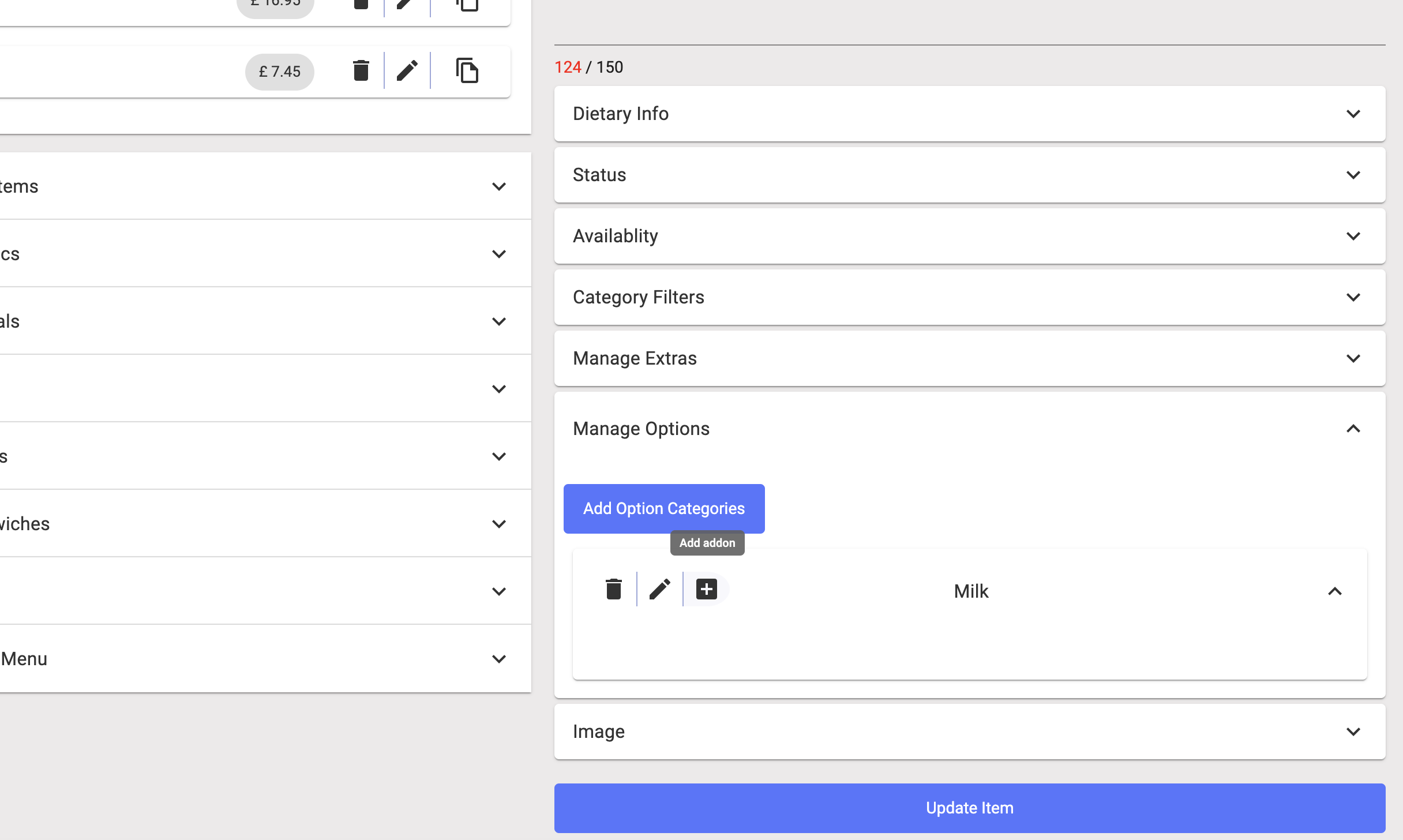Viewport: 1403px width, 840px height.
Task: Collapse the Manage Options section
Action: [1353, 429]
